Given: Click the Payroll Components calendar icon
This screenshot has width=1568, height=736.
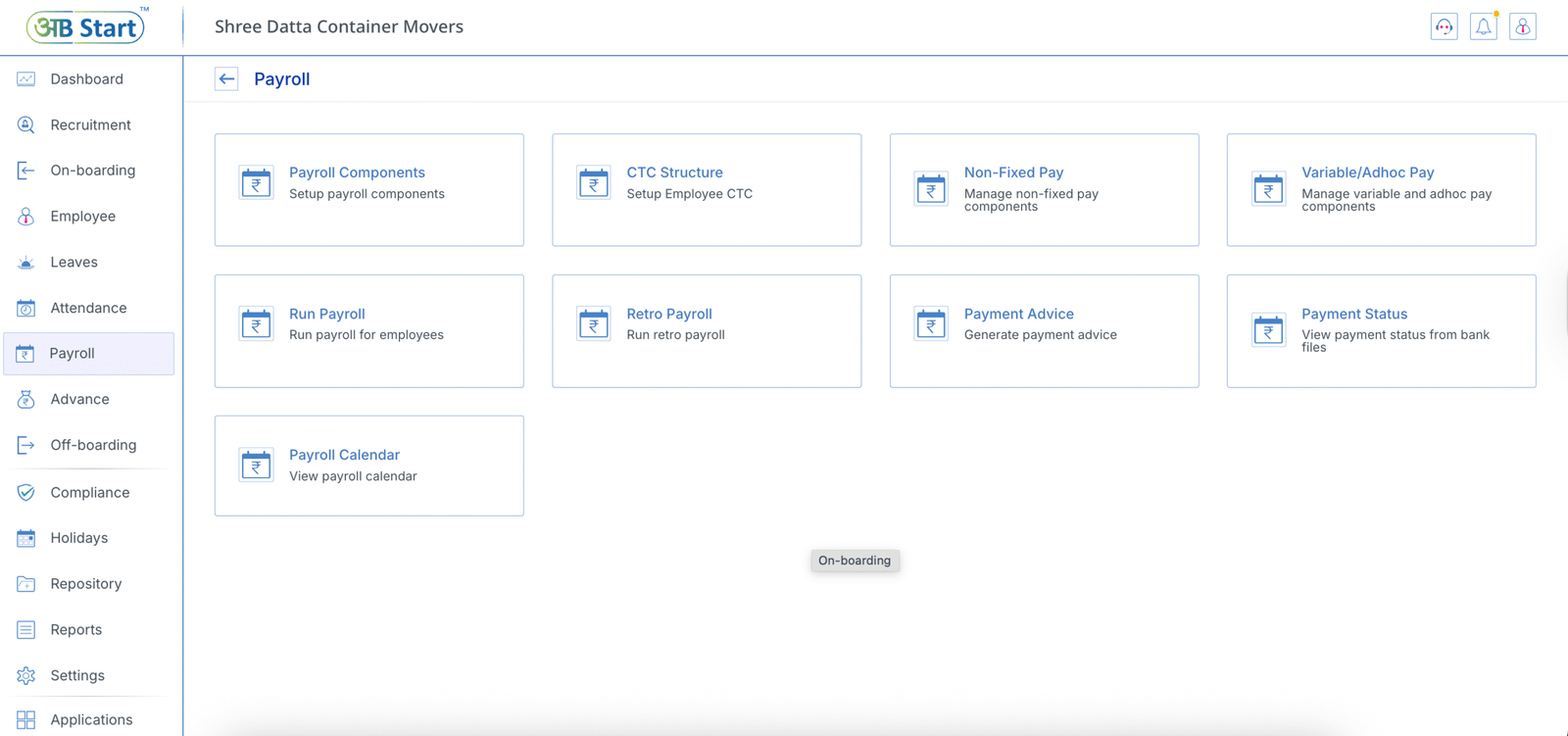Looking at the screenshot, I should [x=256, y=183].
